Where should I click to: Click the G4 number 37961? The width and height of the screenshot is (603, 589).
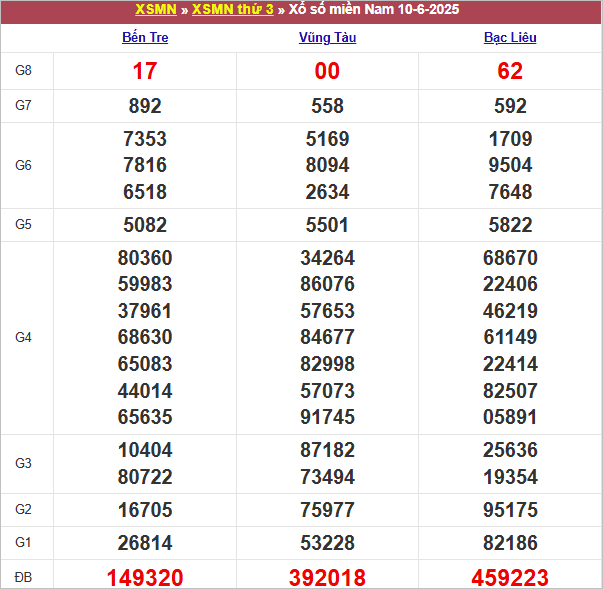pyautogui.click(x=145, y=311)
